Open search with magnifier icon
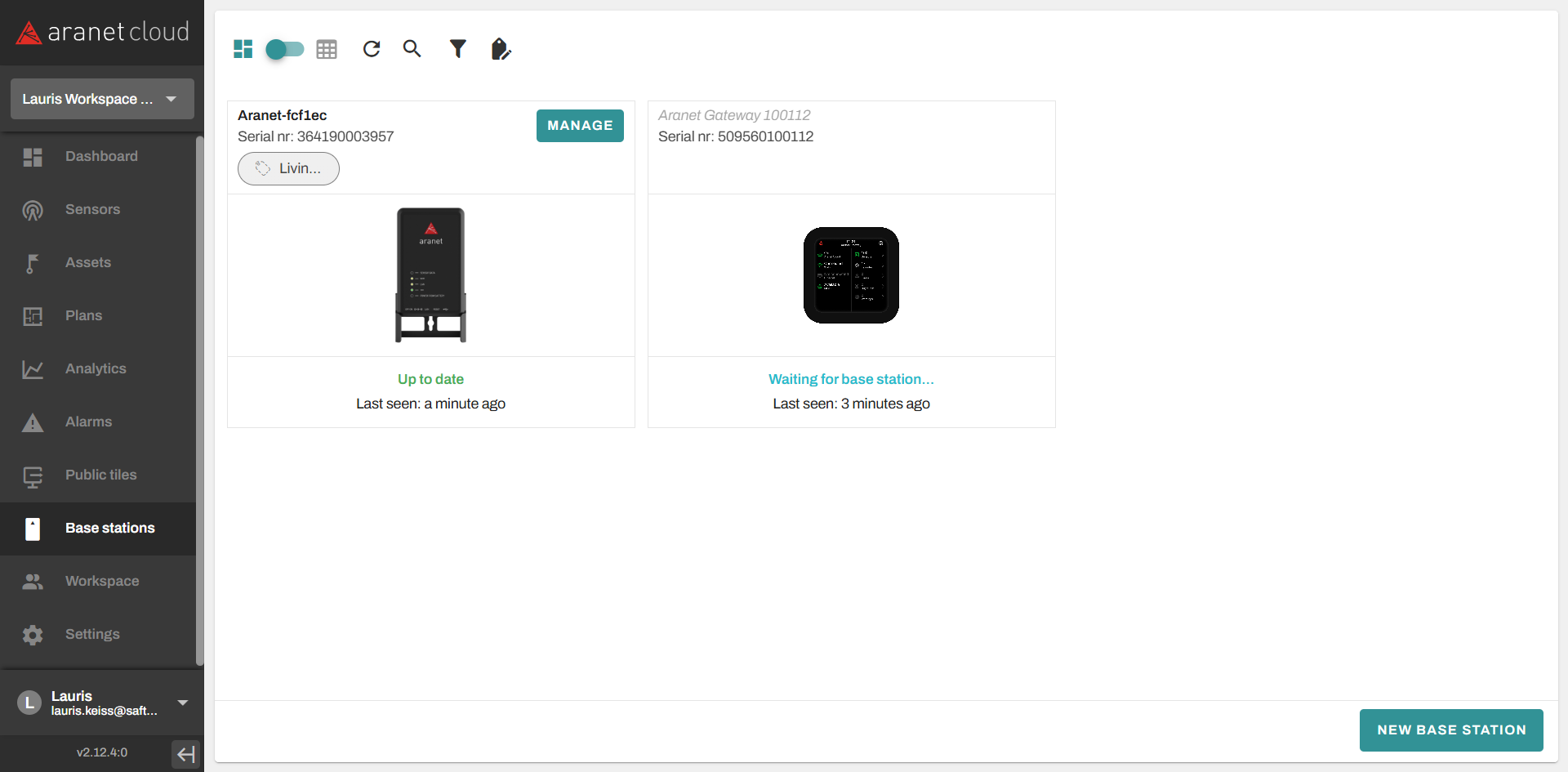The width and height of the screenshot is (1568, 772). pos(412,49)
